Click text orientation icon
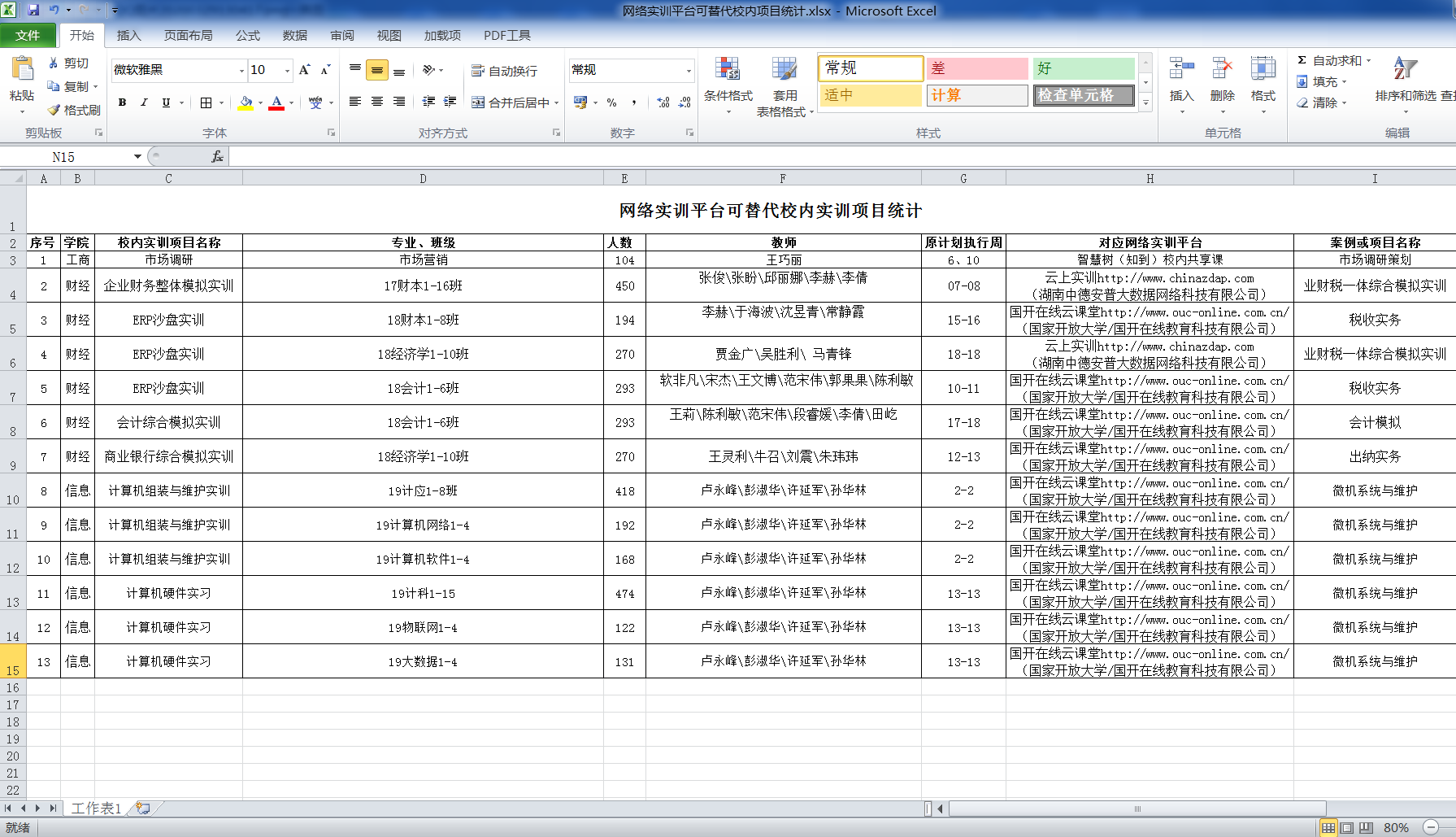This screenshot has width=1456, height=837. 429,70
